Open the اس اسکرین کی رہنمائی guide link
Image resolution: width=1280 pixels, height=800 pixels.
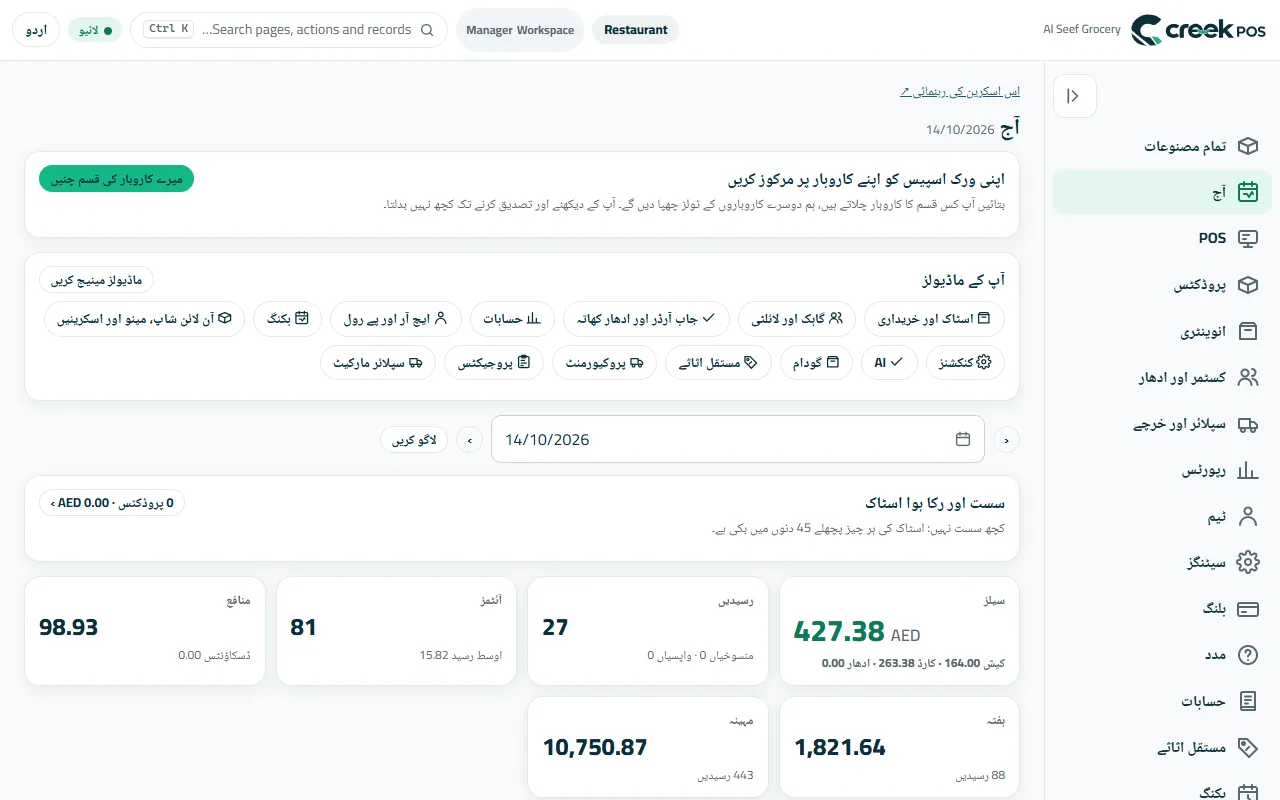click(x=960, y=91)
